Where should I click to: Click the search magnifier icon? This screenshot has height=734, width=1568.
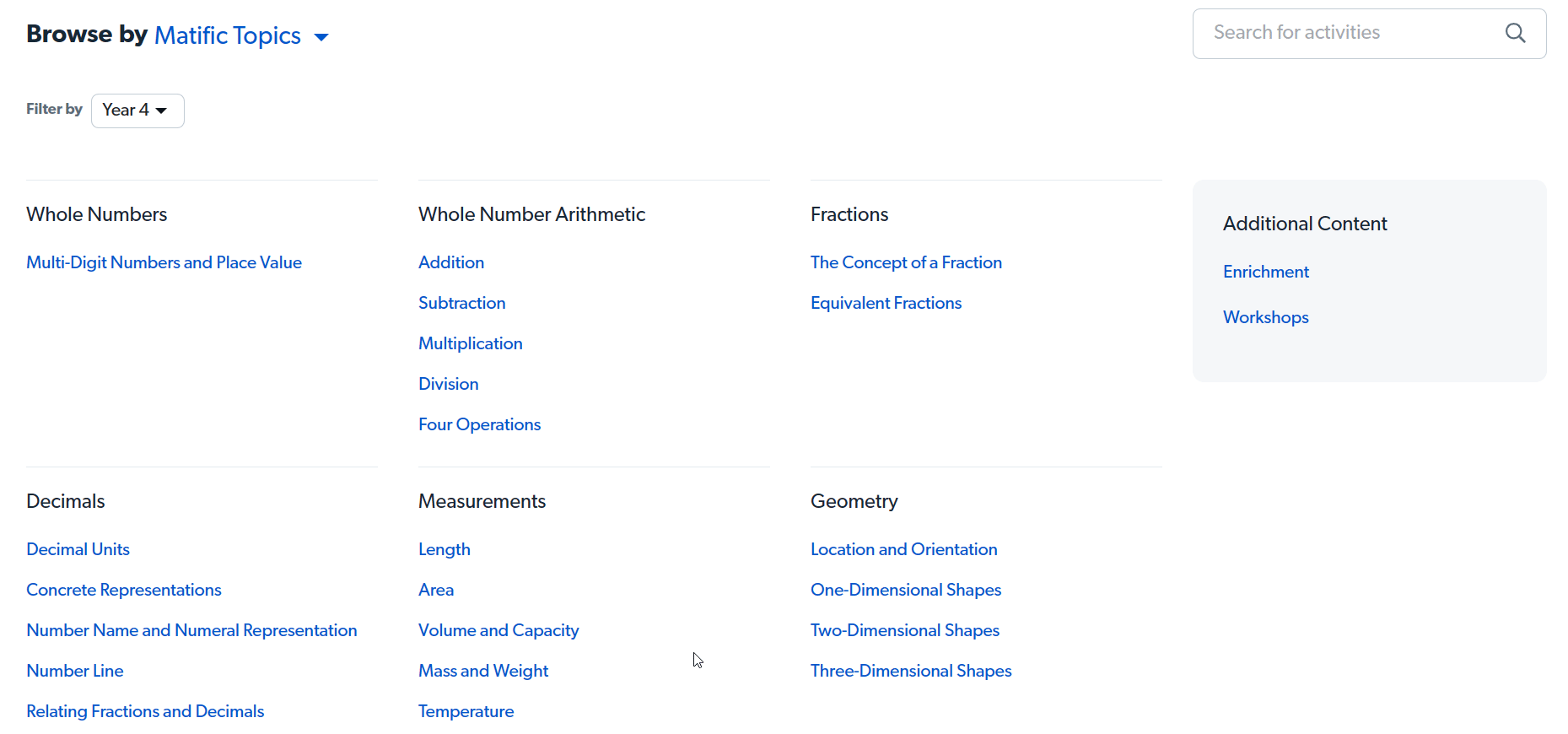[1515, 33]
